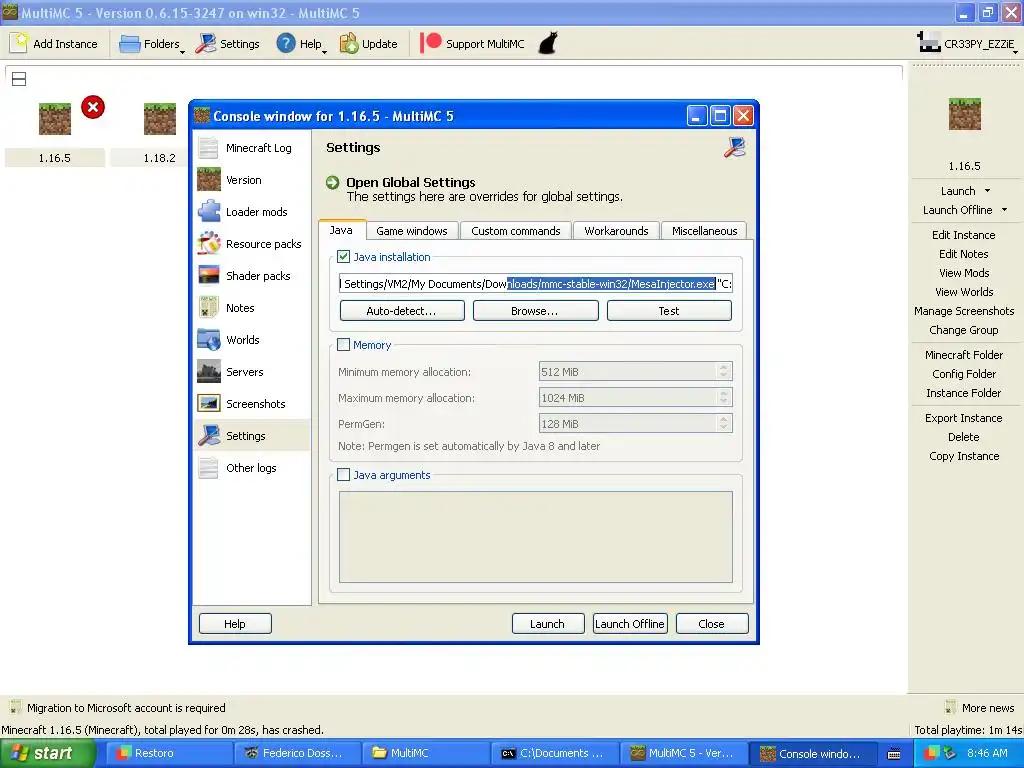
Task: Click the console Launch button
Action: point(547,624)
